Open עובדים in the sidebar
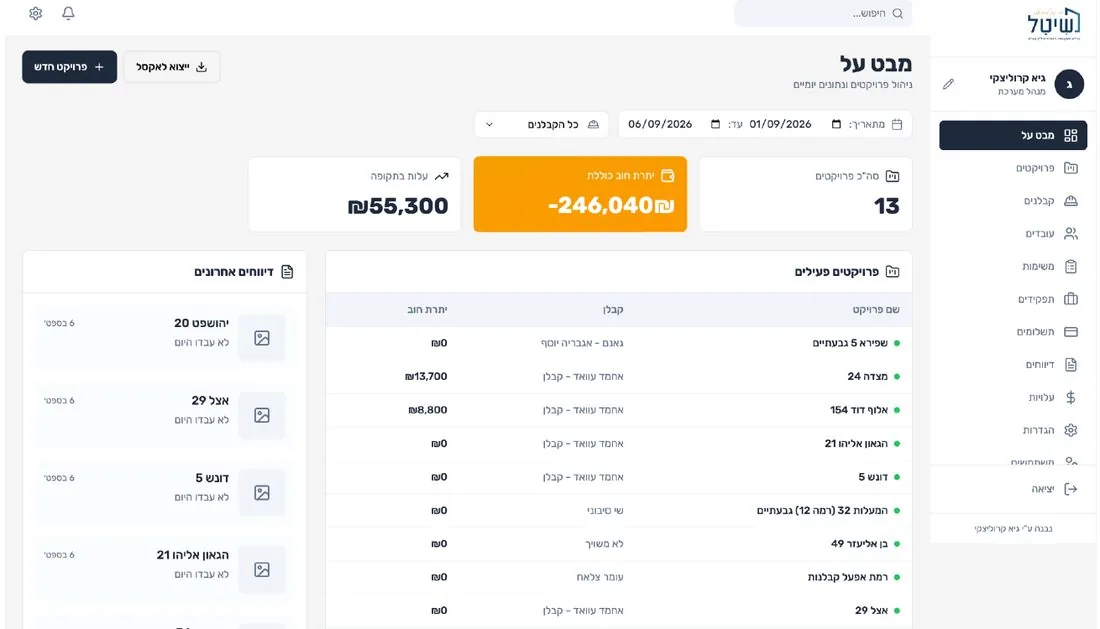 [x=1013, y=234]
